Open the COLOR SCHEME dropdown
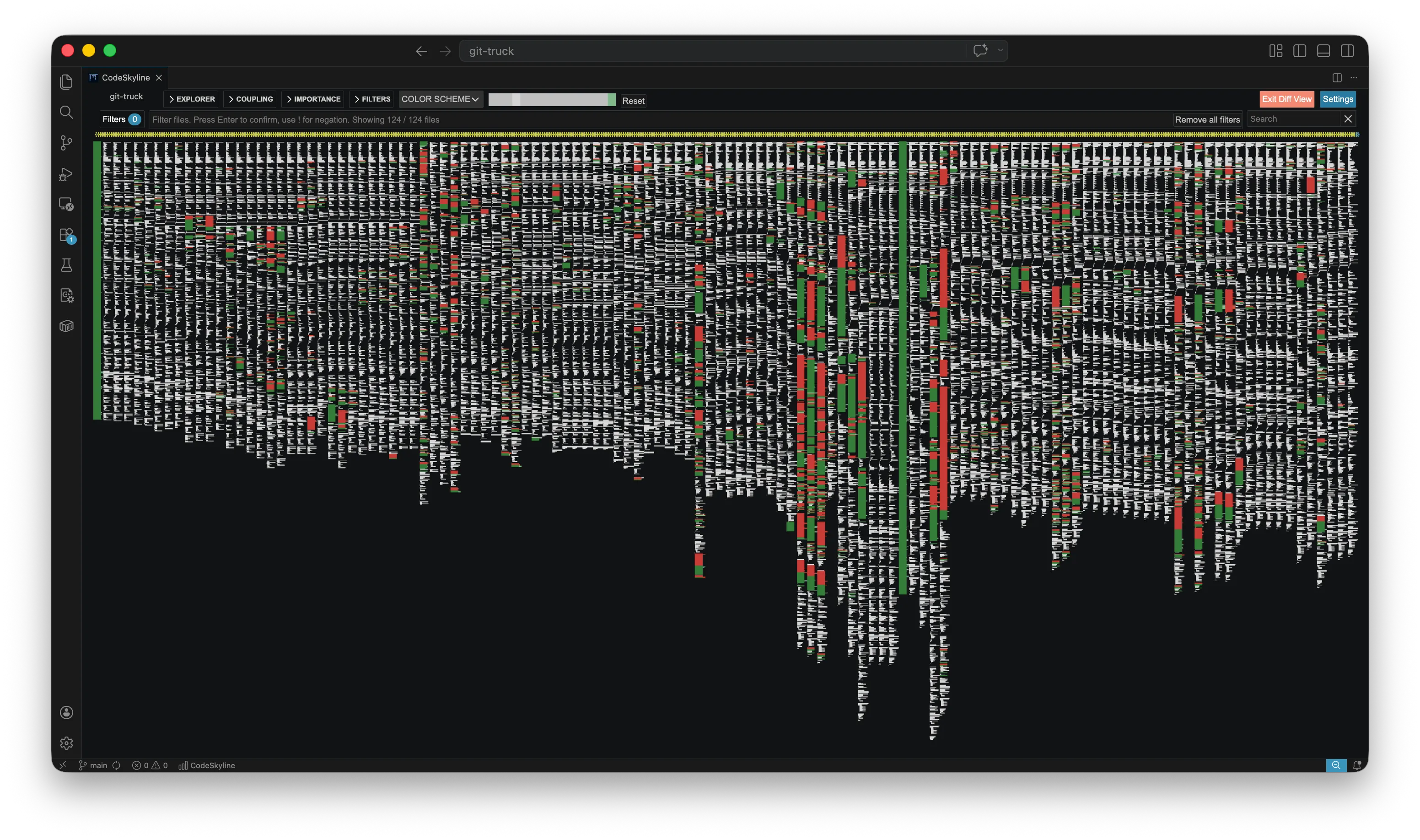 pos(440,99)
